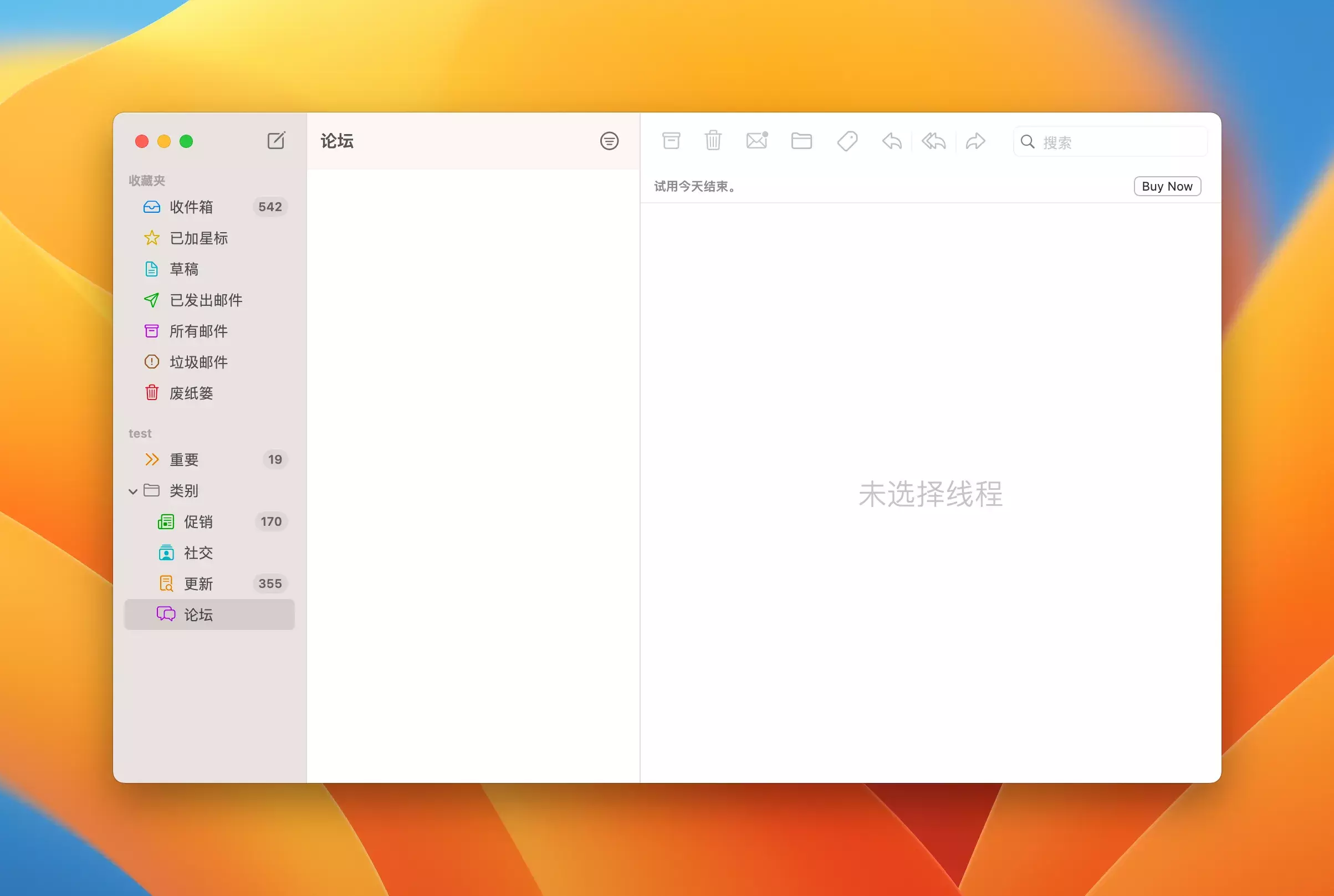Click the compose new message icon
This screenshot has height=896, width=1334.
click(276, 141)
